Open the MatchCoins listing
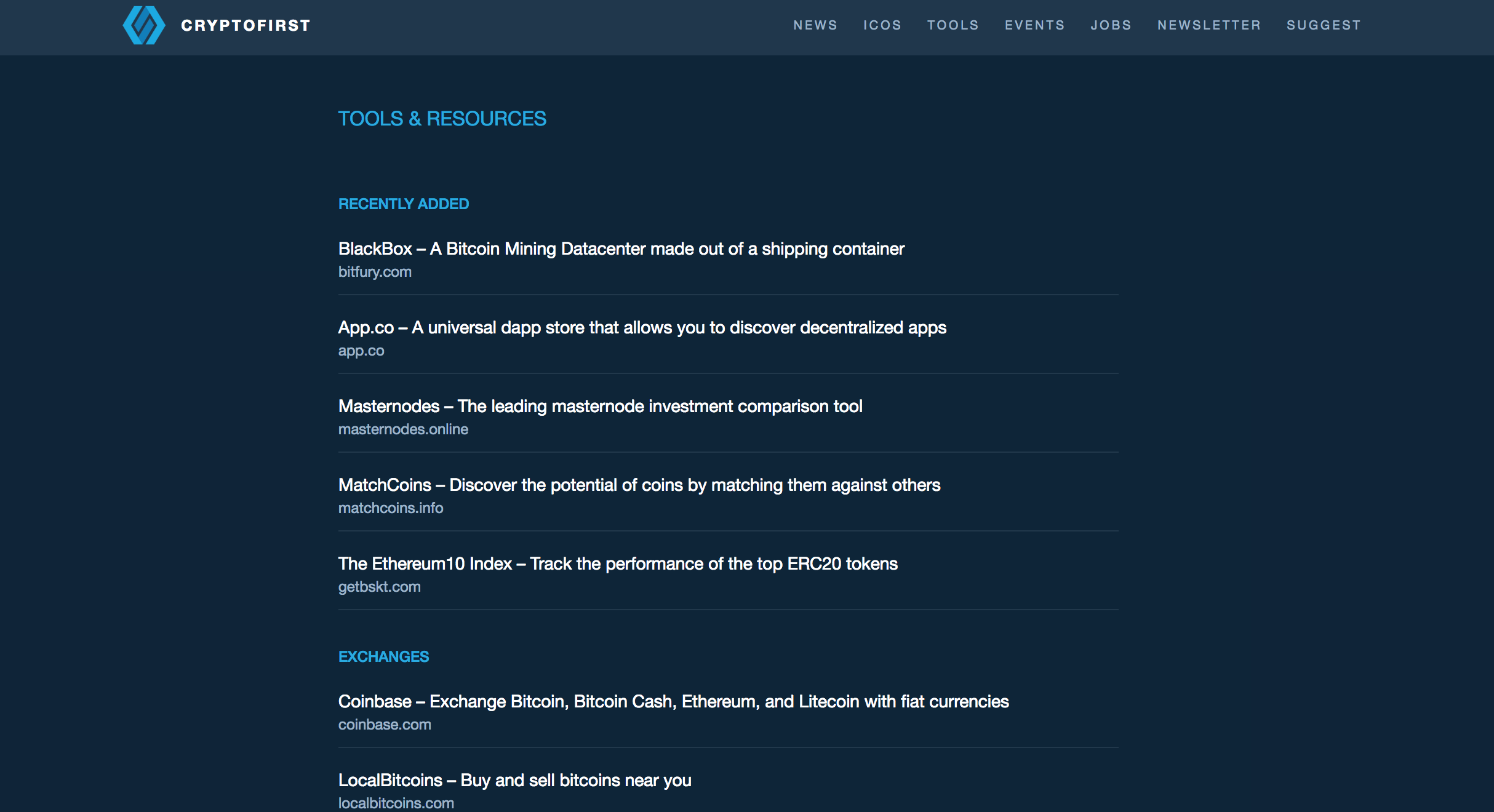 639,485
